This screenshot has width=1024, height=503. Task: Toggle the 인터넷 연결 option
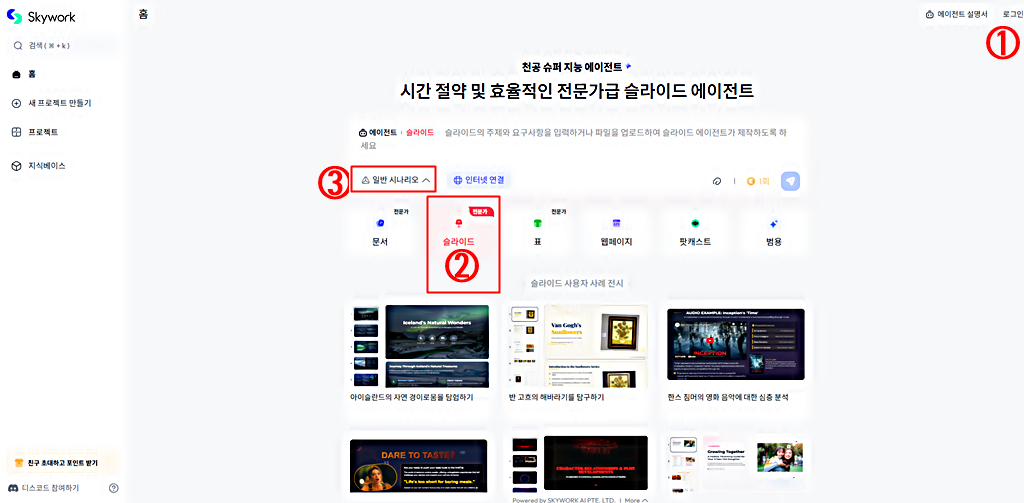coord(479,180)
